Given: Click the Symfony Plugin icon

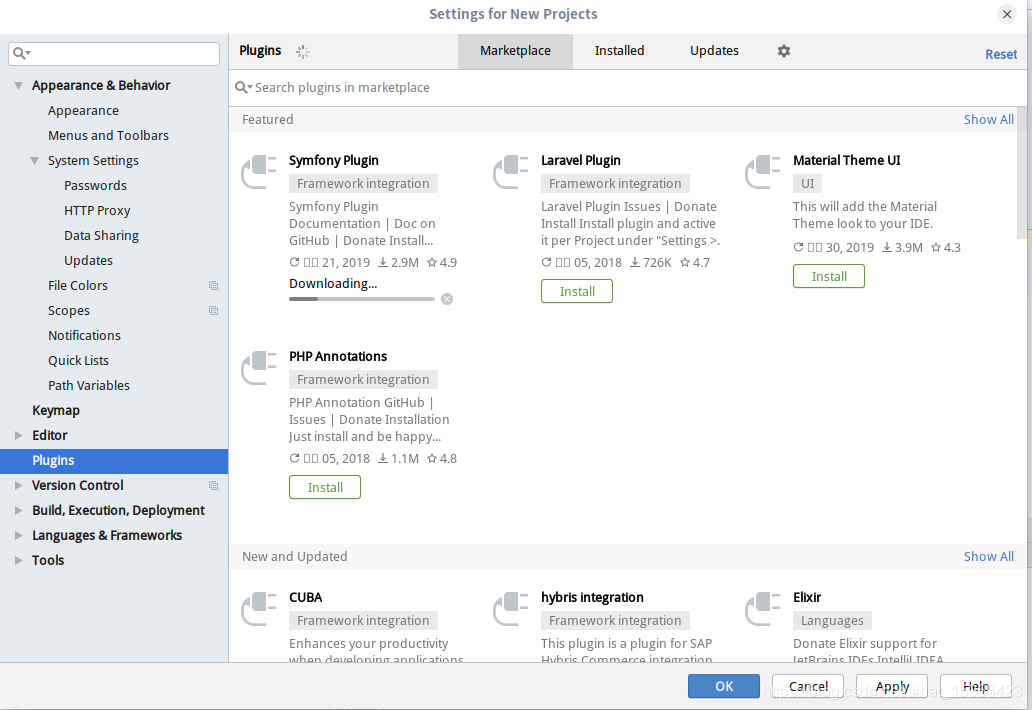Looking at the screenshot, I should [259, 172].
